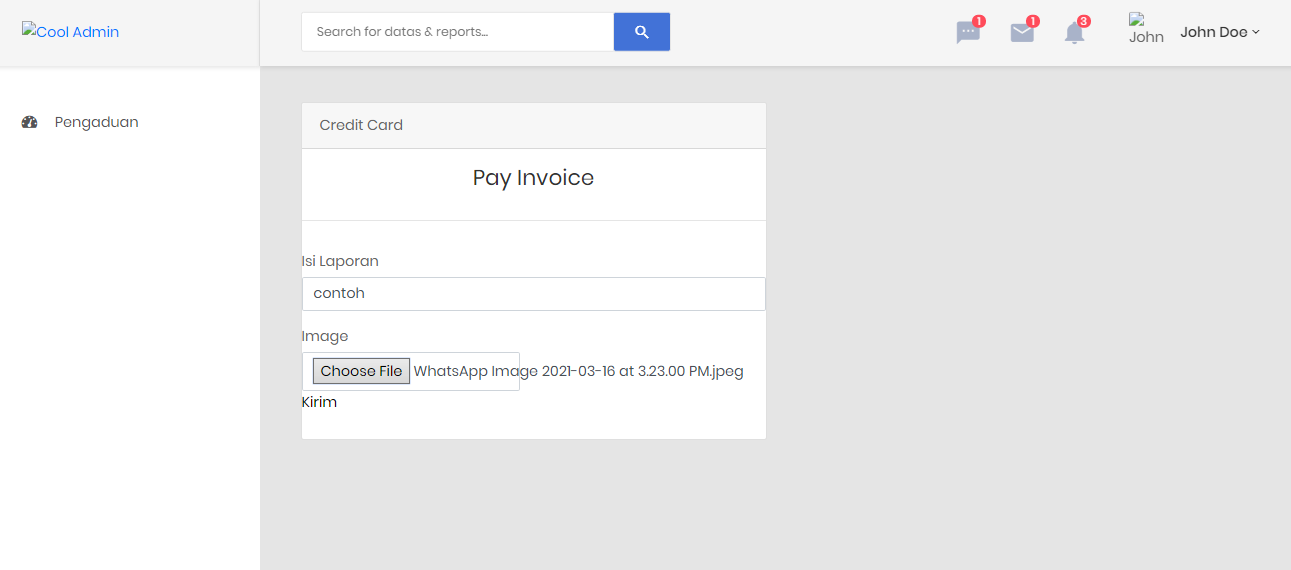Click the selected WhatsApp Image file name

click(578, 371)
